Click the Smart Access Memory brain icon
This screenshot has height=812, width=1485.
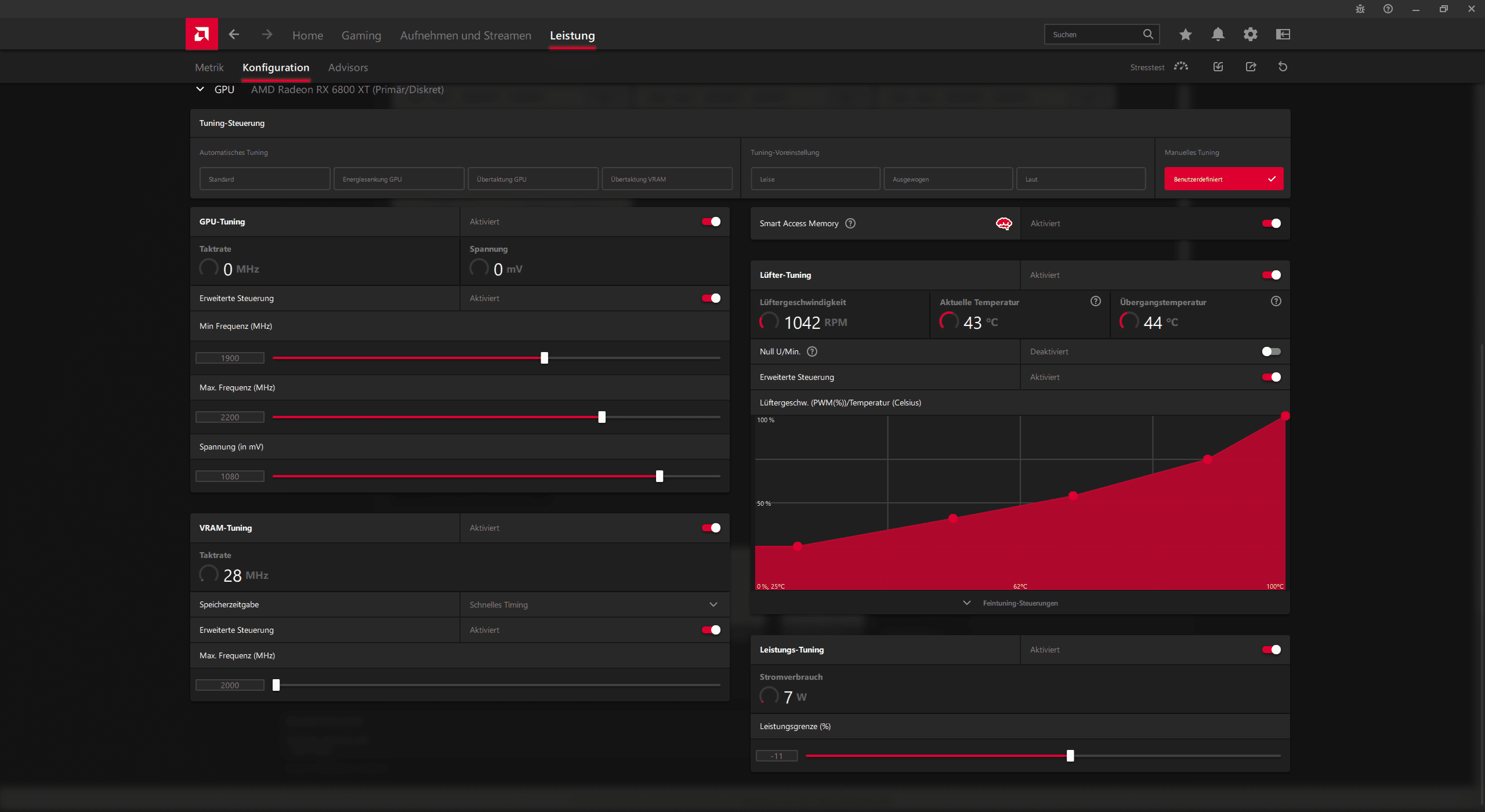point(1004,223)
